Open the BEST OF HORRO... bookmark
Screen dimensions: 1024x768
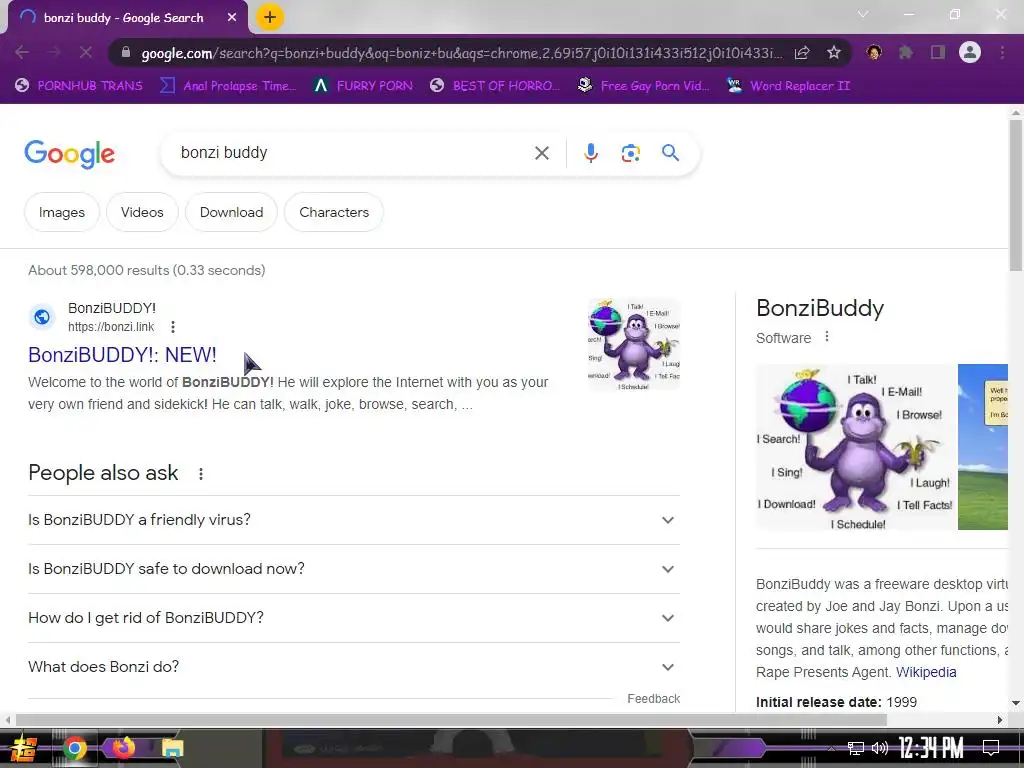click(495, 86)
